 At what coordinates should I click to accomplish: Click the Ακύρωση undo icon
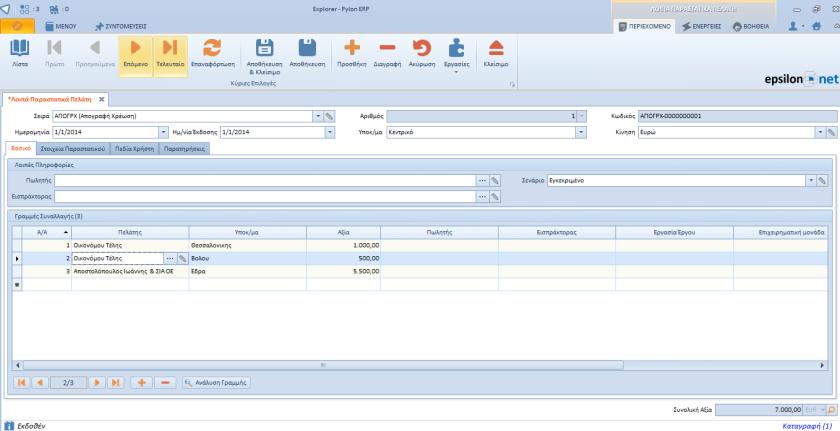[x=422, y=48]
